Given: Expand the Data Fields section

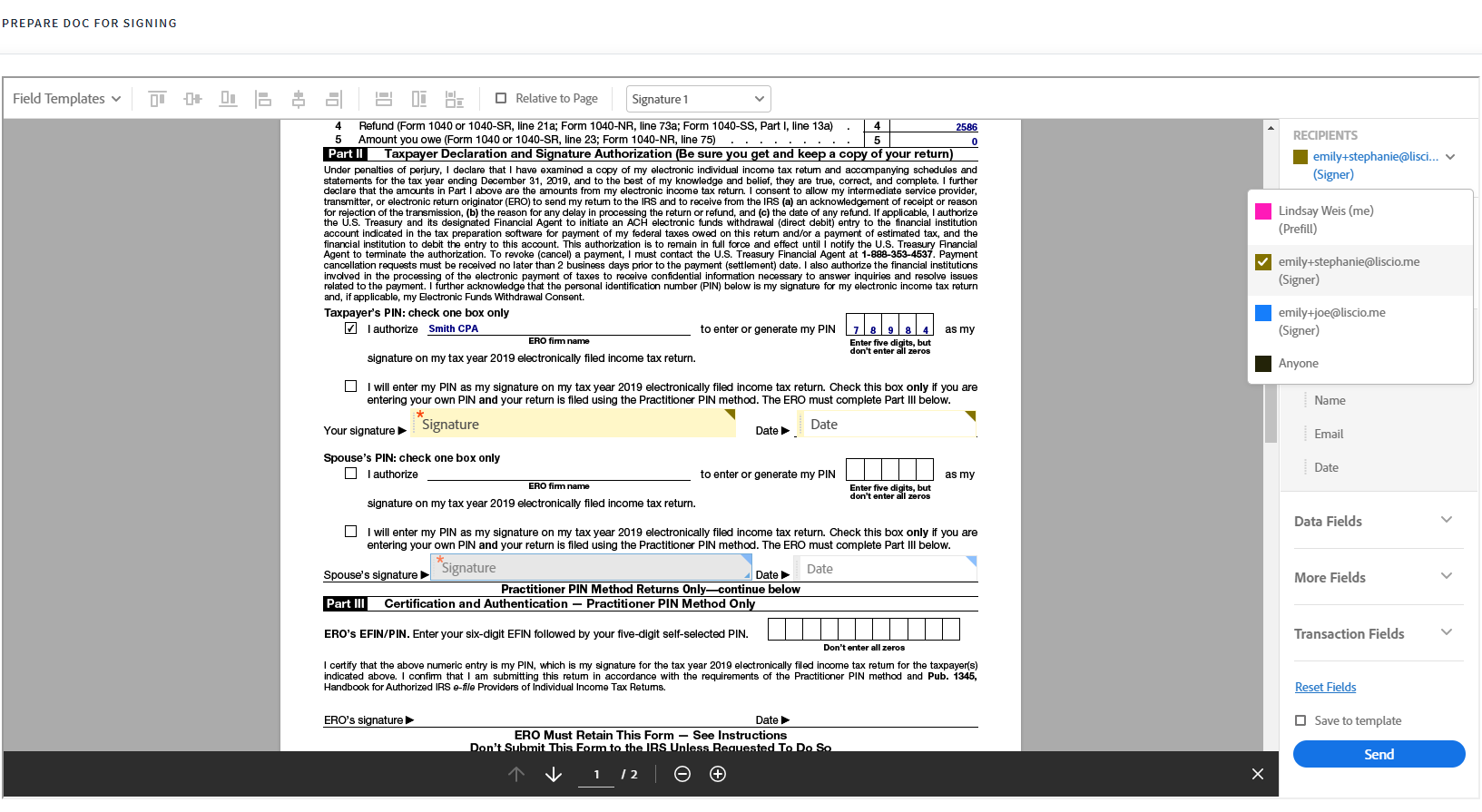Looking at the screenshot, I should (x=1379, y=521).
